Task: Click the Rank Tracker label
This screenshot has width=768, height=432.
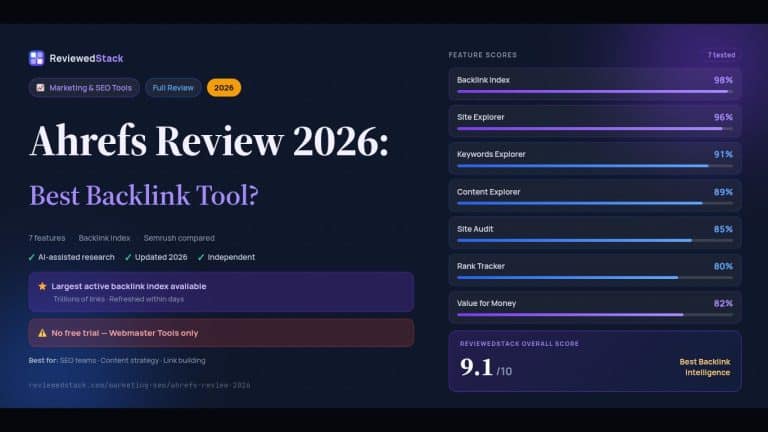Action: coord(480,266)
